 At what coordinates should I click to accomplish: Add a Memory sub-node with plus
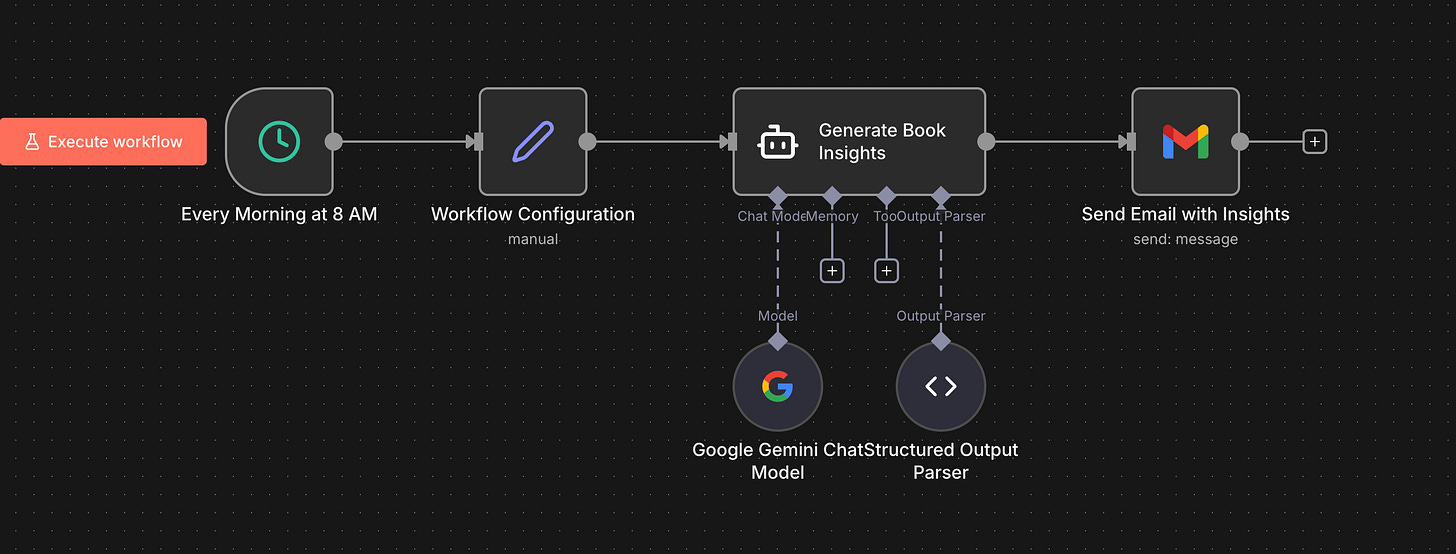(832, 271)
